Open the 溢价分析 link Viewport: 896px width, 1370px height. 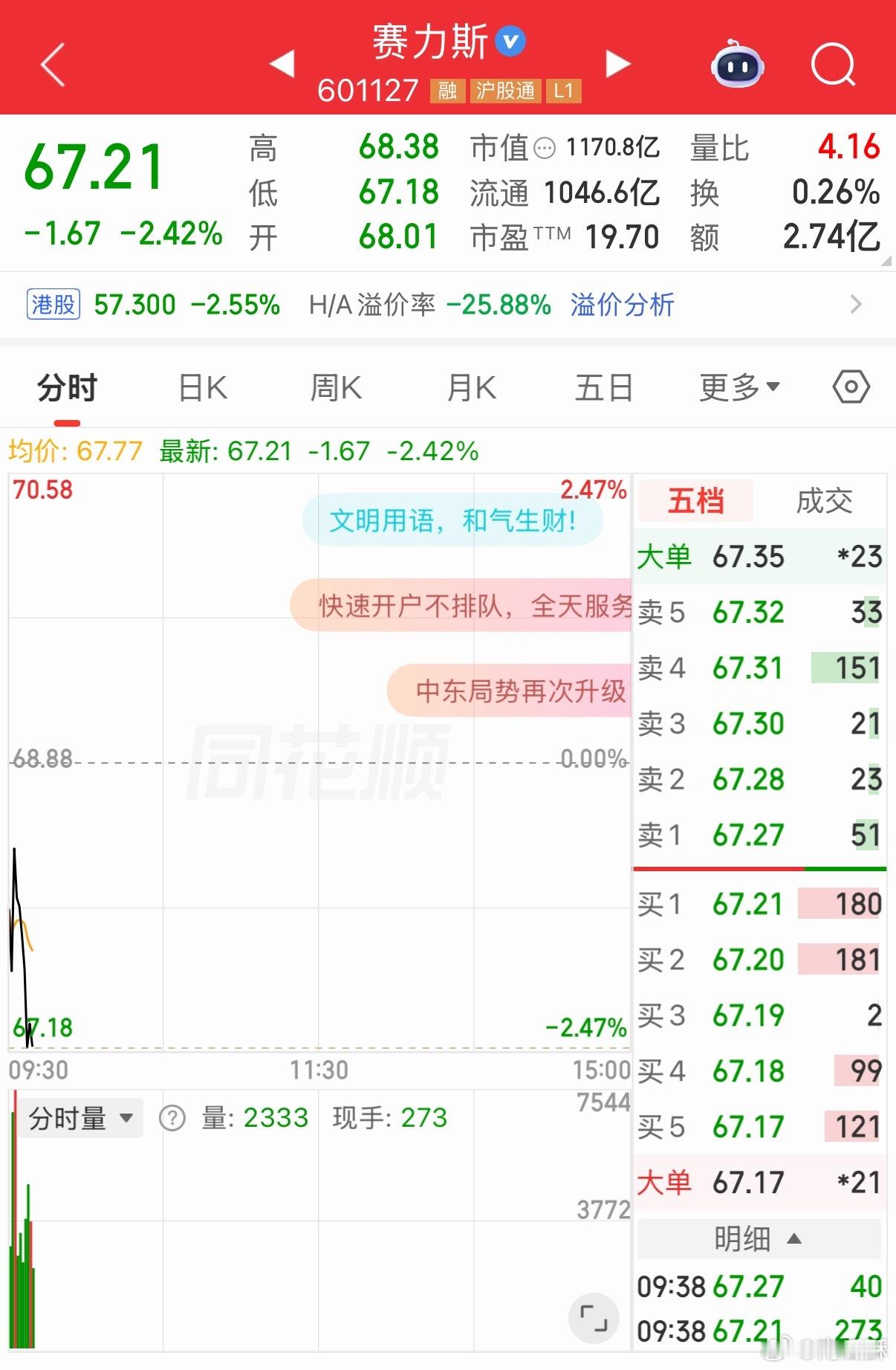(622, 305)
